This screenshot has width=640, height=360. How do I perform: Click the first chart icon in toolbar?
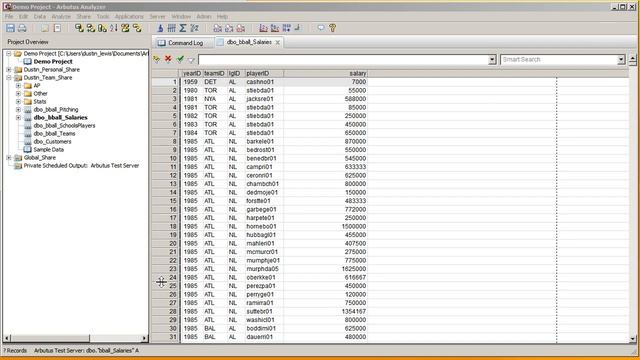click(x=264, y=28)
